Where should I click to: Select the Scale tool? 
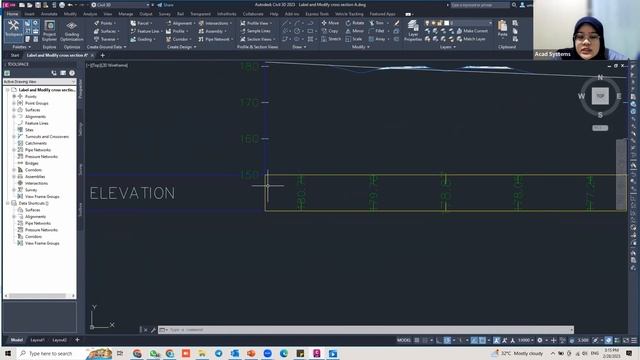pos(353,39)
